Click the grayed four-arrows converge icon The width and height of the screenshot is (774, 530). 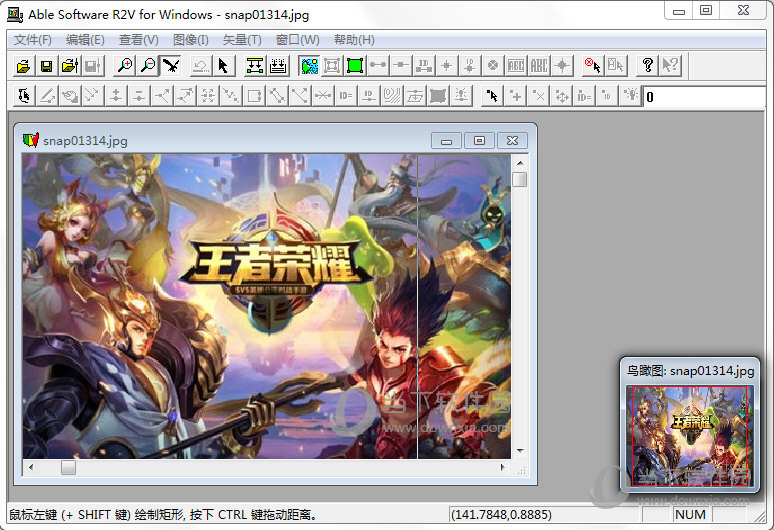point(208,96)
